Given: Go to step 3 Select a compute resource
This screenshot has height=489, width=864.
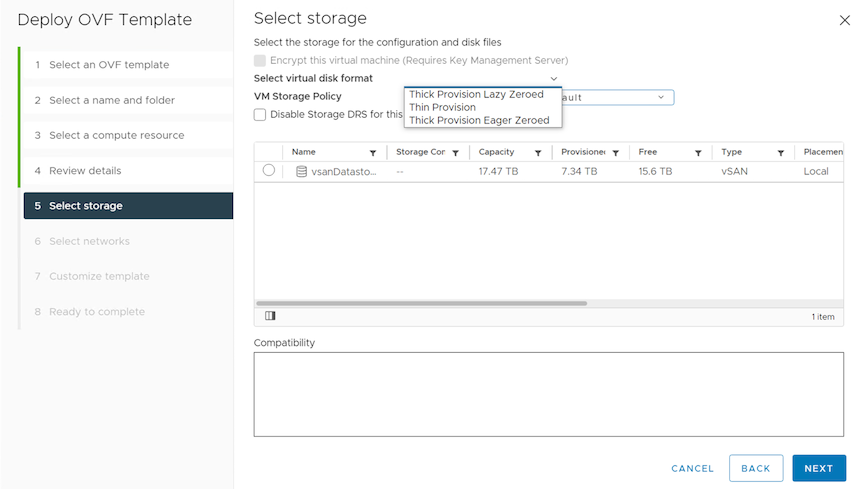Looking at the screenshot, I should [128, 136].
